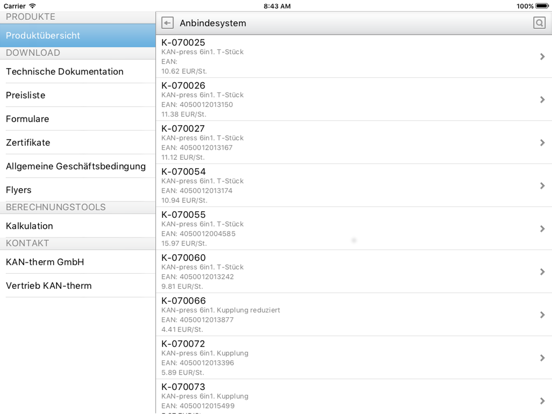Select product title K-070026
Screen dimensions: 552x414
point(183,86)
